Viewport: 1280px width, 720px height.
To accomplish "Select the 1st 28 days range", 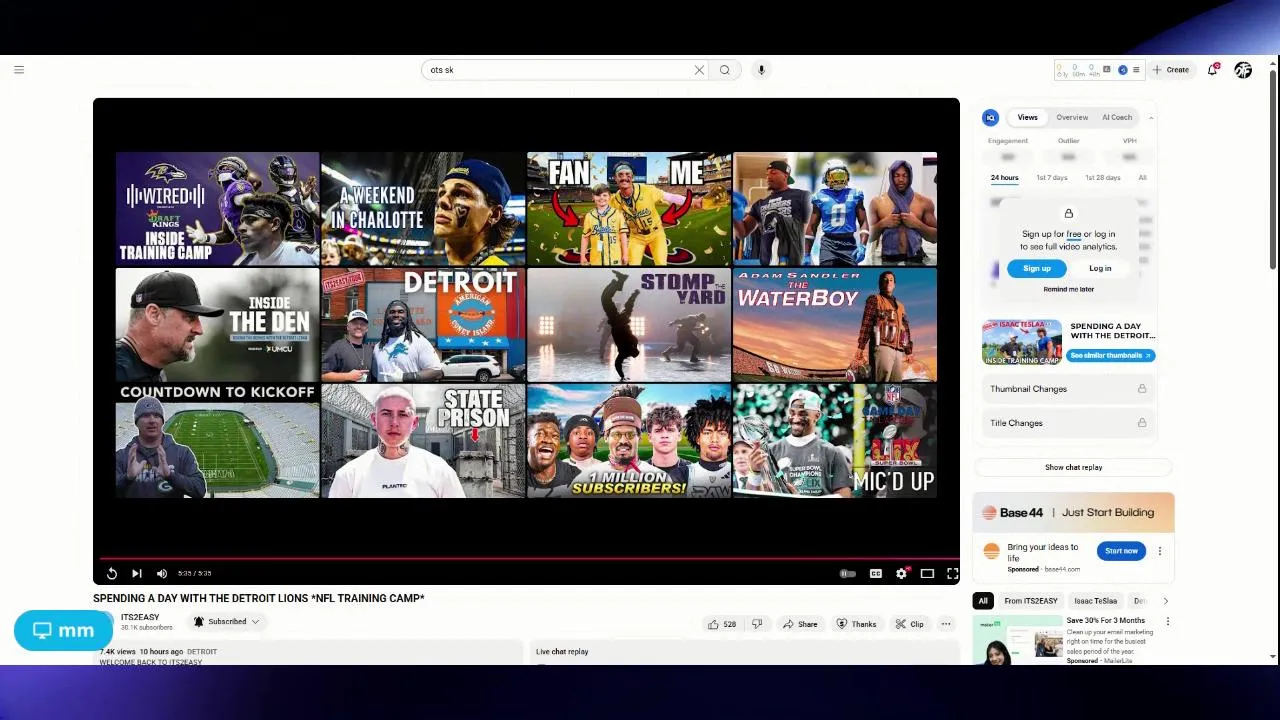I will click(1102, 178).
